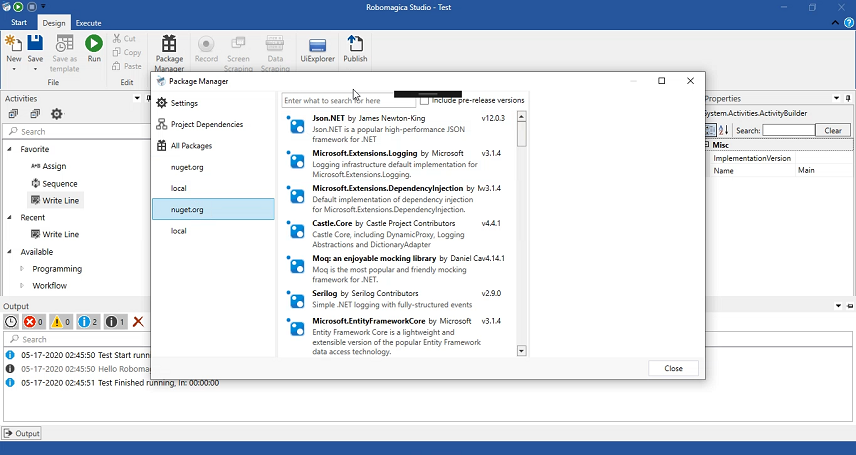Expand the Programming node
This screenshot has width=856, height=455.
[22, 269]
